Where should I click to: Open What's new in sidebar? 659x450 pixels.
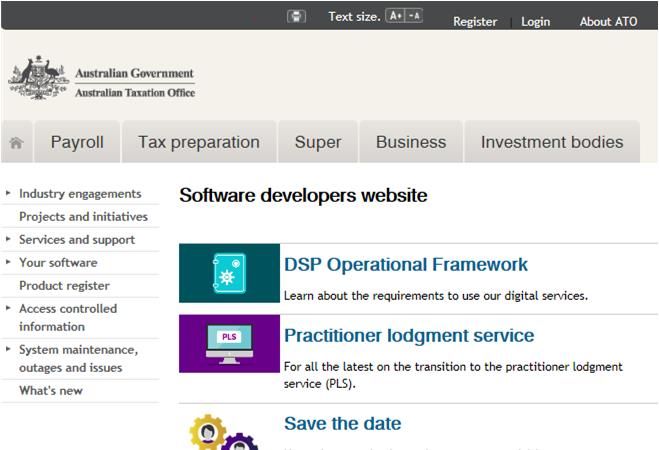(x=51, y=391)
